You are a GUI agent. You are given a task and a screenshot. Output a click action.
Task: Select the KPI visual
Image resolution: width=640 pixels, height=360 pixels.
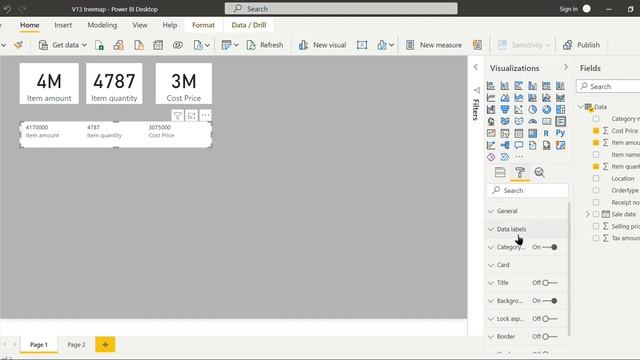491,133
